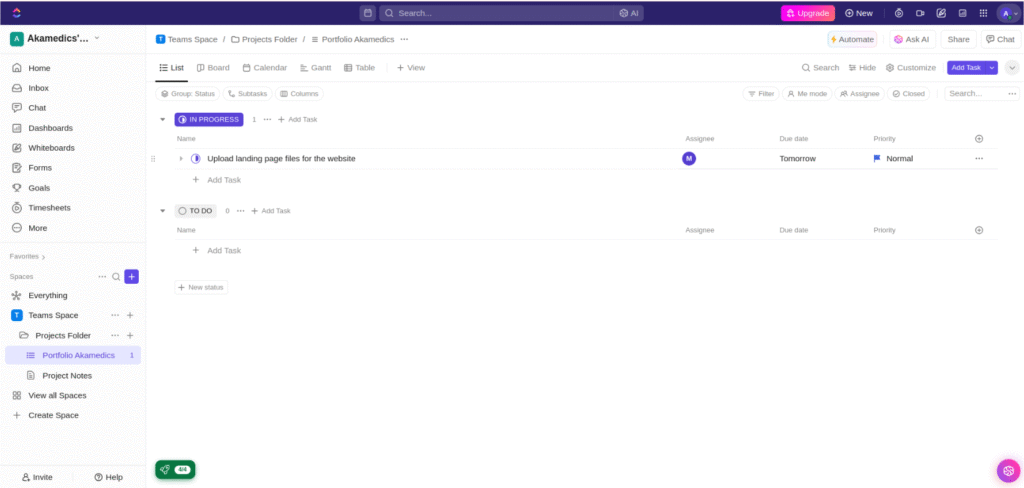The width and height of the screenshot is (1024, 488).
Task: Open the rocket onboarding progress widget
Action: pyautogui.click(x=175, y=469)
